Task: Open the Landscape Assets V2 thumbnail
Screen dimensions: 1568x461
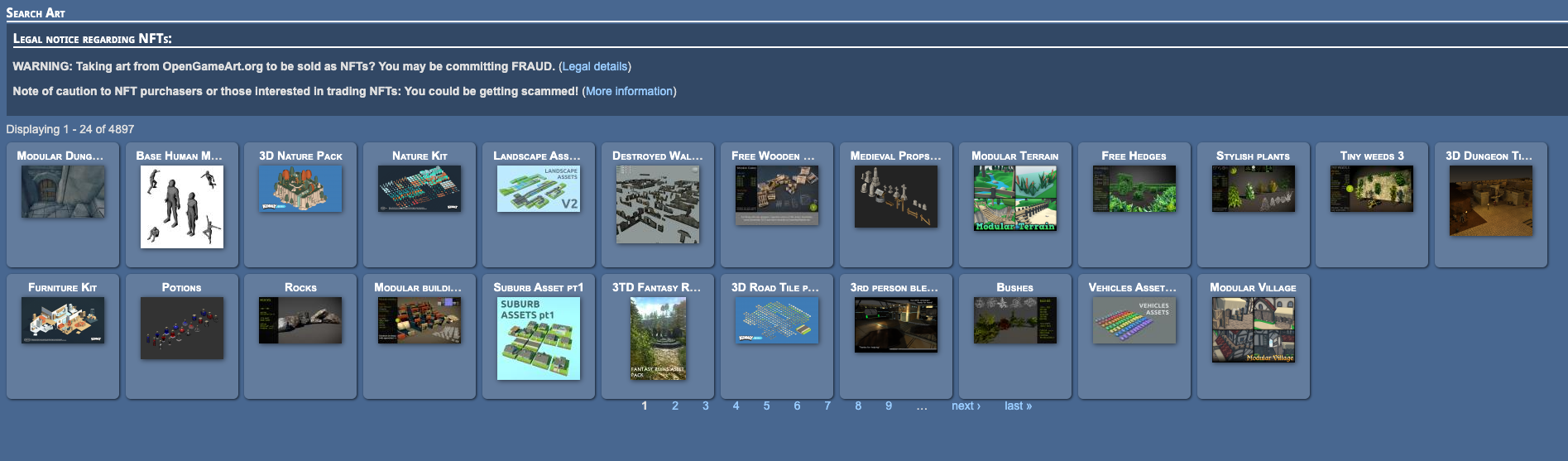Action: click(539, 188)
